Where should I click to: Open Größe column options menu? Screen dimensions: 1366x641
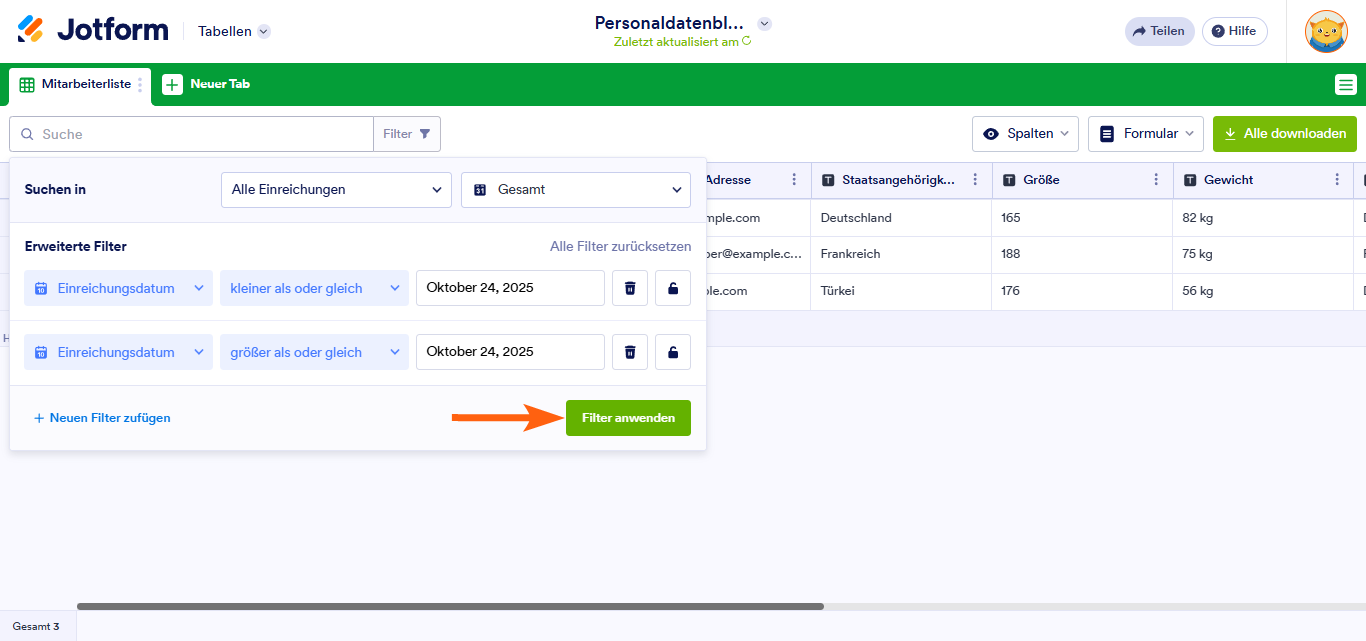(1156, 180)
